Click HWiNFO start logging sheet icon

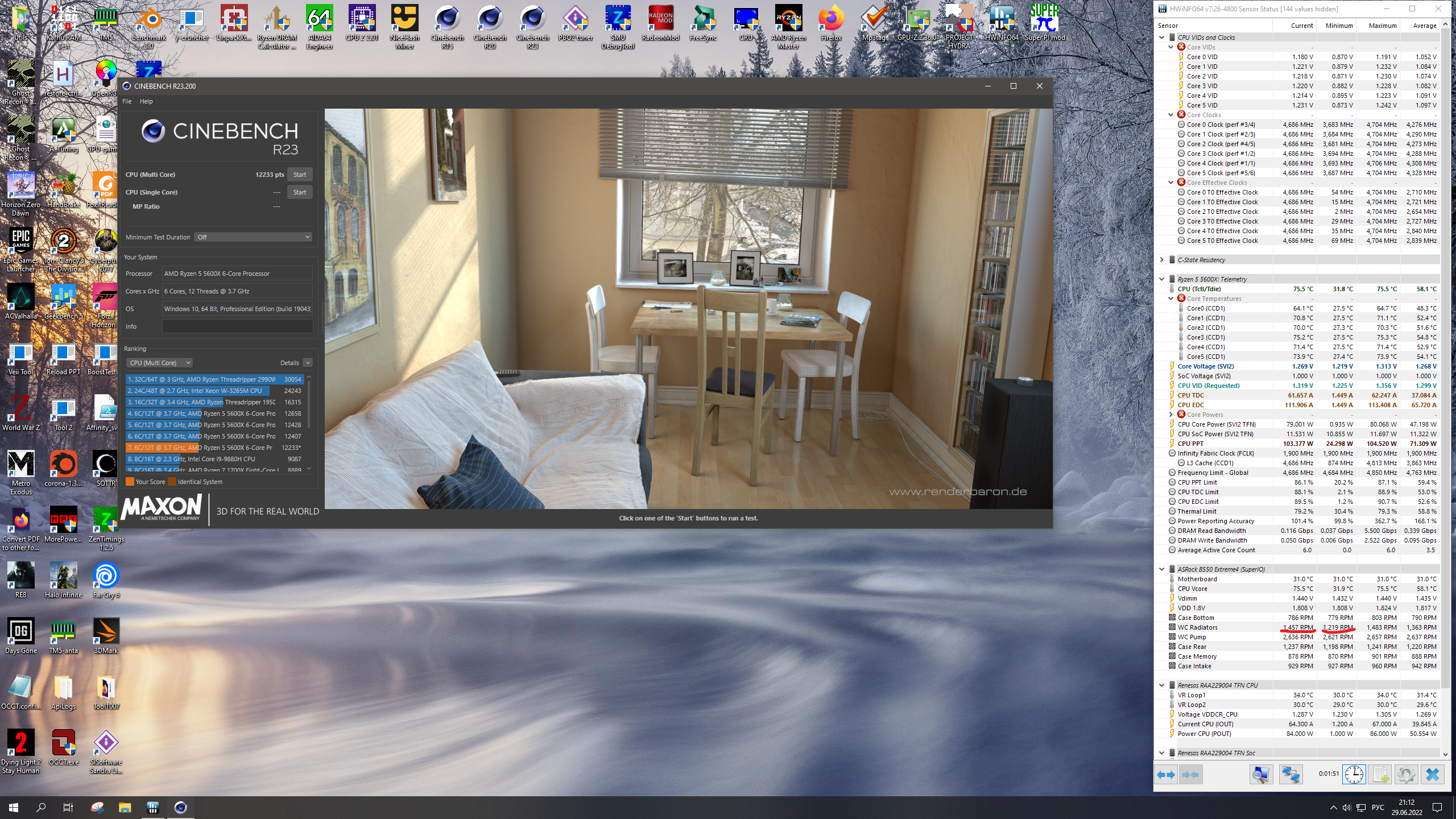1380,774
